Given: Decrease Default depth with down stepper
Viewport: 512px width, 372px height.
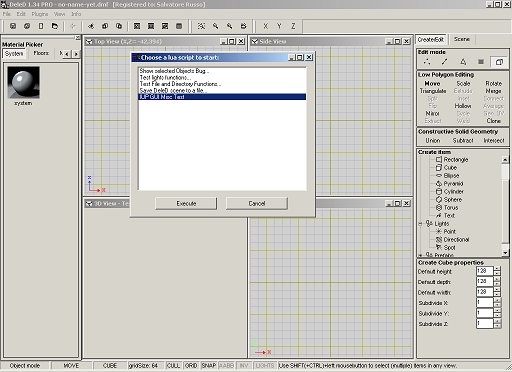Looking at the screenshot, I should (497, 284).
